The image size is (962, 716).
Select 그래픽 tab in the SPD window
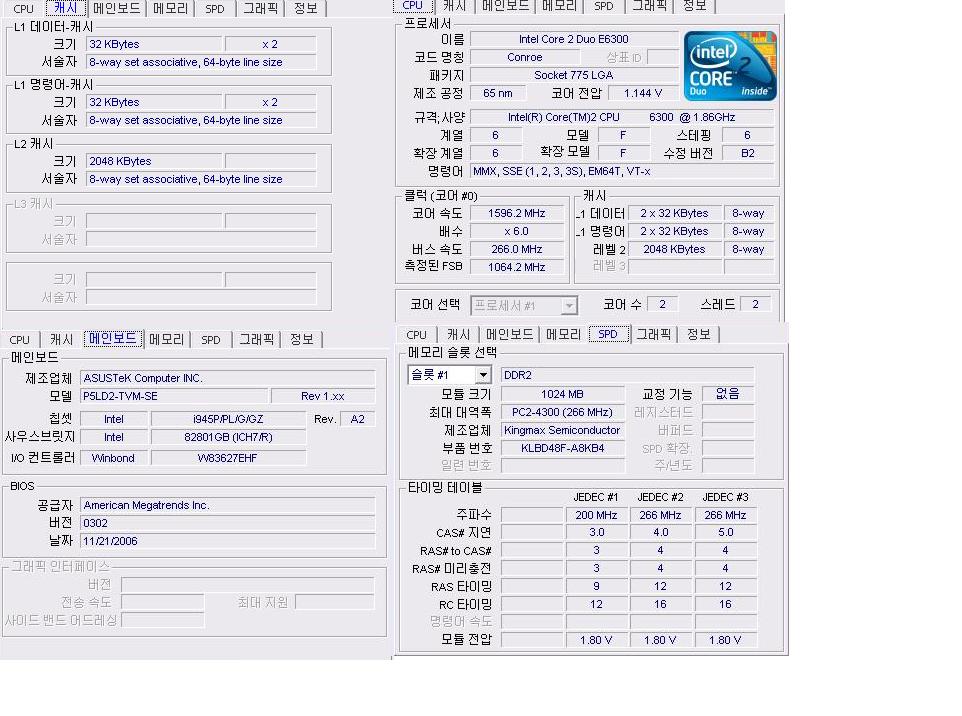[653, 334]
